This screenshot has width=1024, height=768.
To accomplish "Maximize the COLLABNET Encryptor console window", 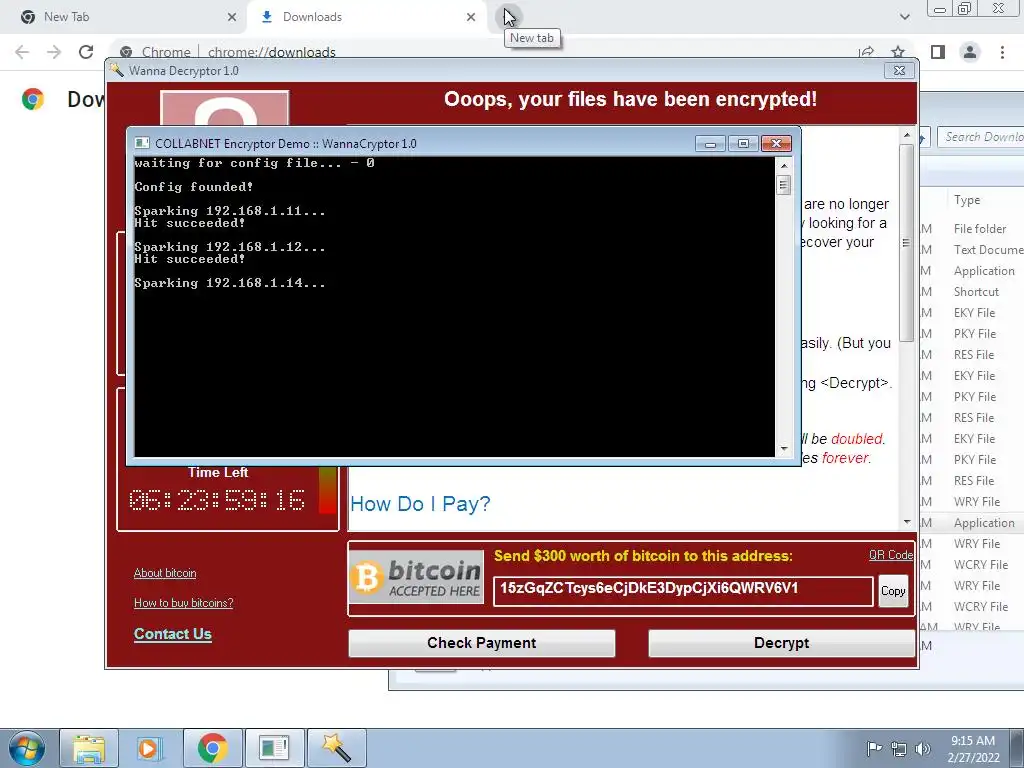I will (743, 144).
